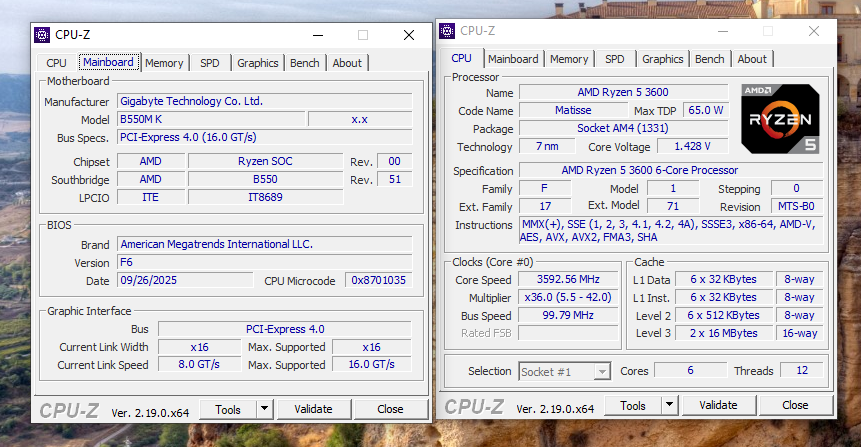Click Max TDP value 65.0 W
861x447 pixels.
(706, 110)
